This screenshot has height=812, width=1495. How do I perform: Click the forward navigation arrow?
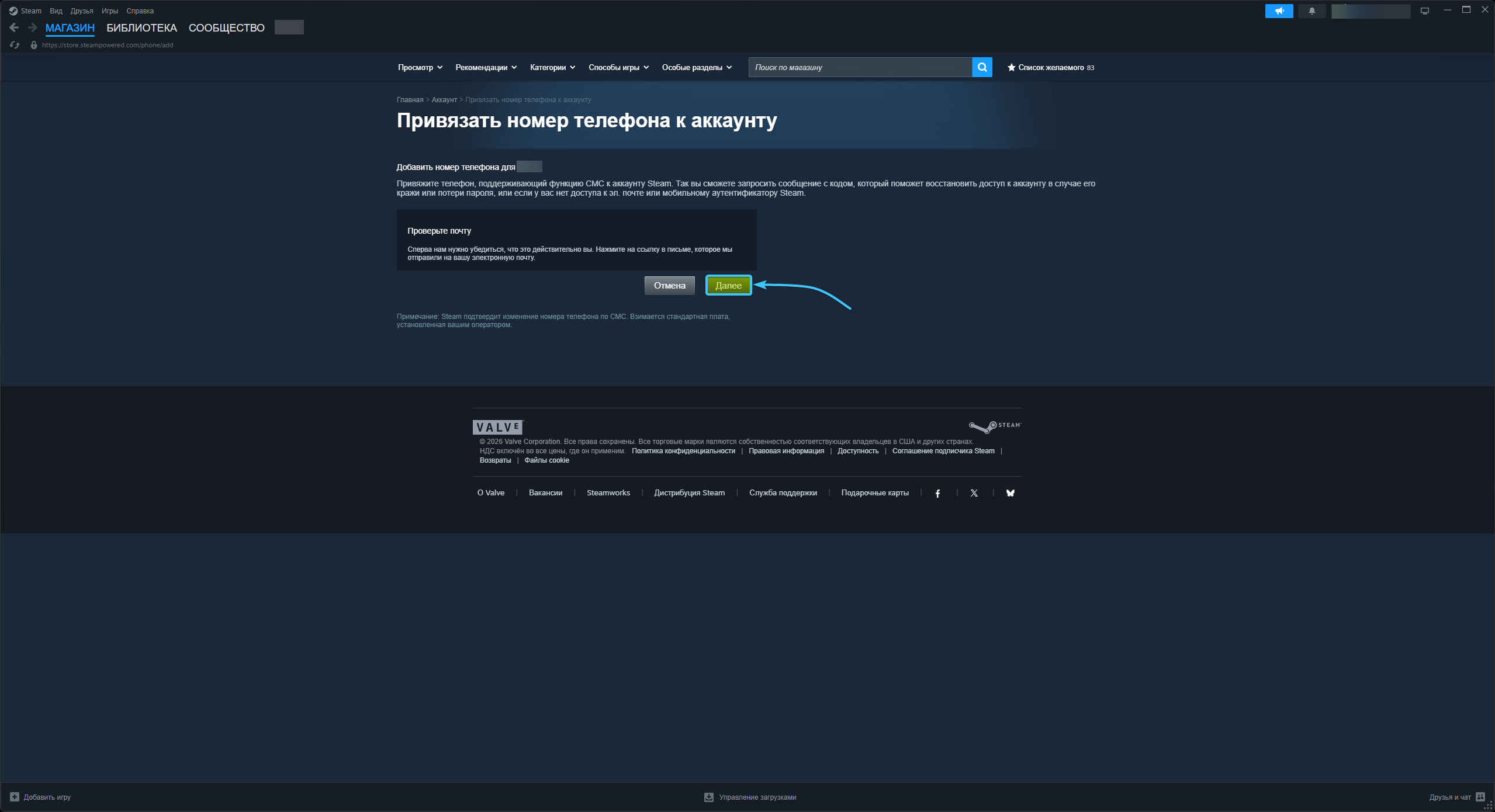pos(33,27)
